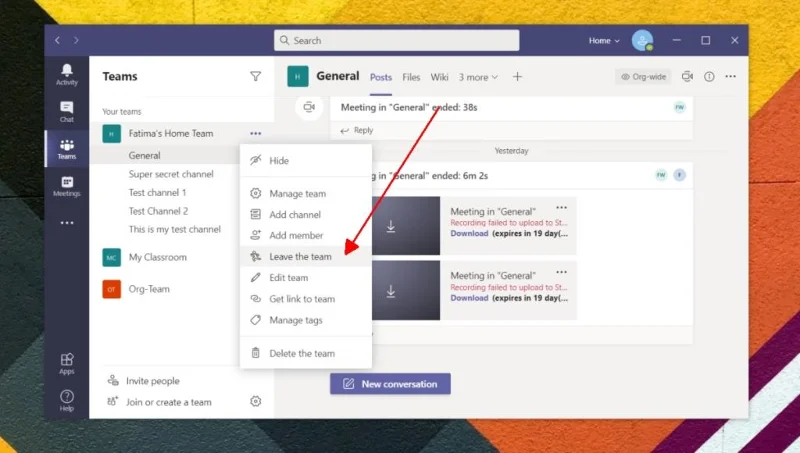Click the Fatima's Home Team avatar
800x453 pixels.
click(112, 134)
